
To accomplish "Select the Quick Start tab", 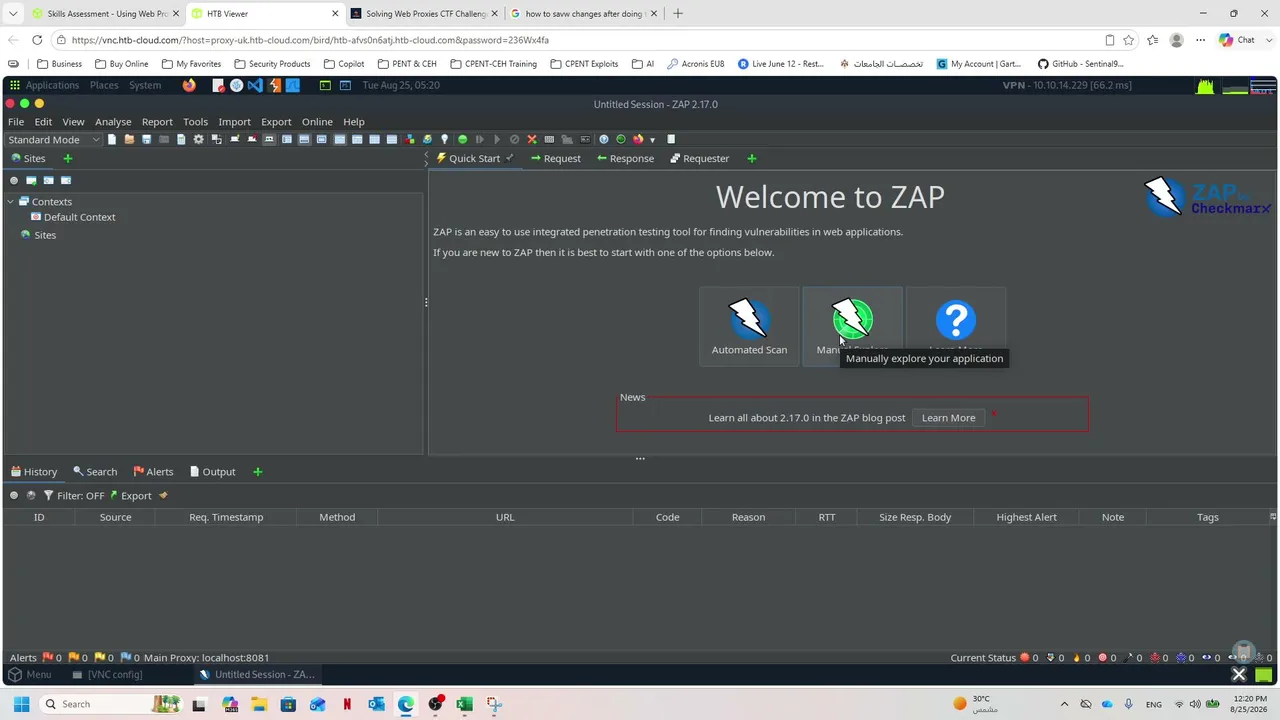I will (474, 158).
